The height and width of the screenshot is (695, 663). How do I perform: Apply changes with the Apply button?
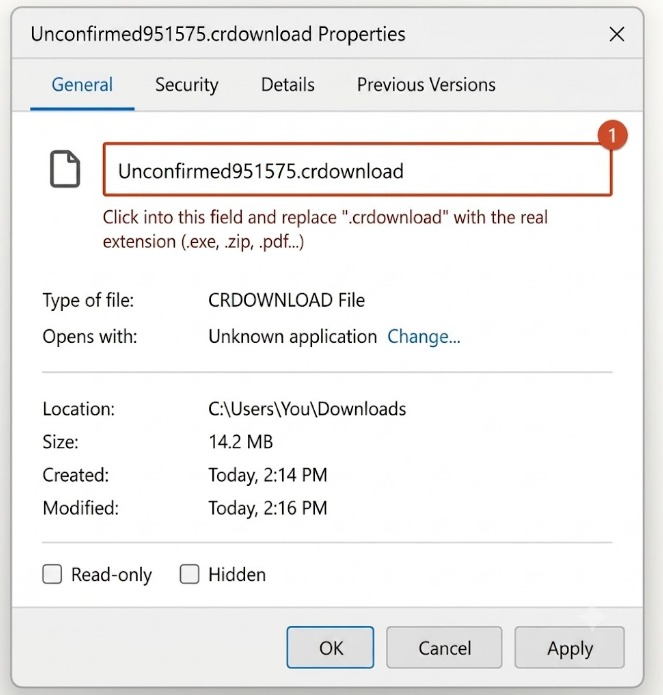(x=569, y=647)
